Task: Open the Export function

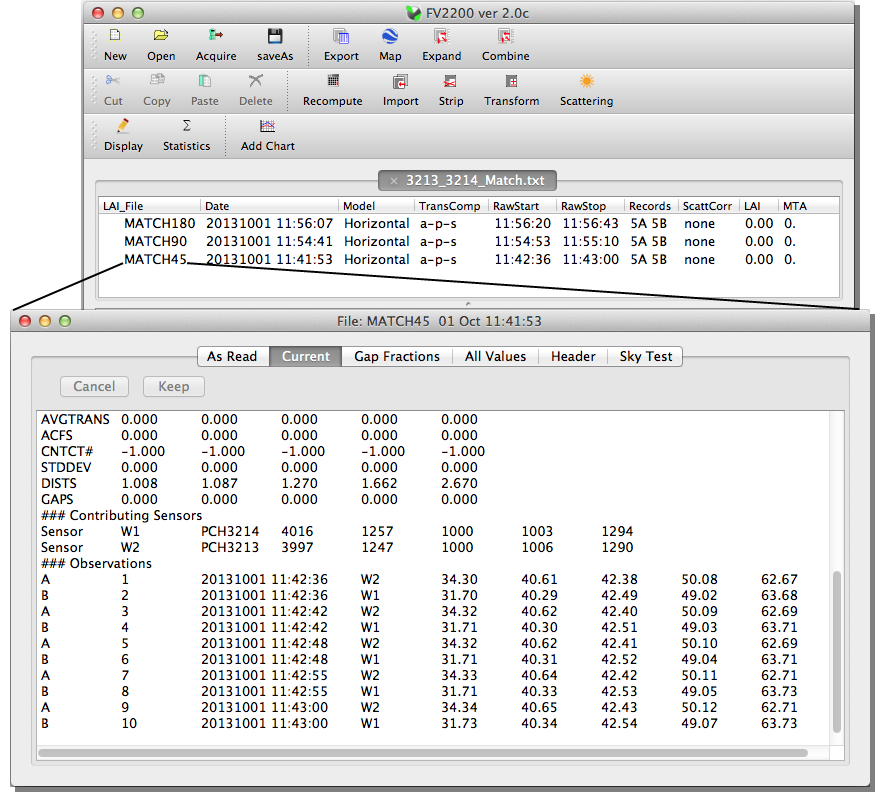Action: click(x=340, y=44)
